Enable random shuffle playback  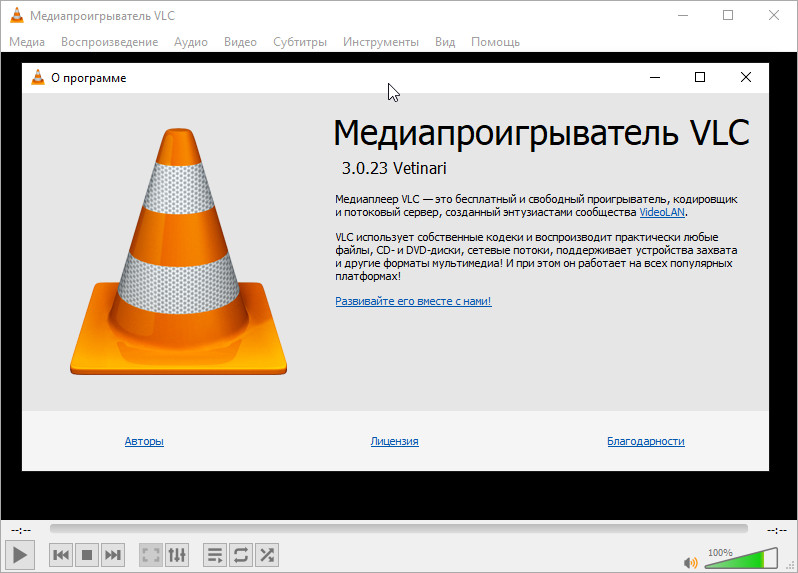(x=266, y=554)
